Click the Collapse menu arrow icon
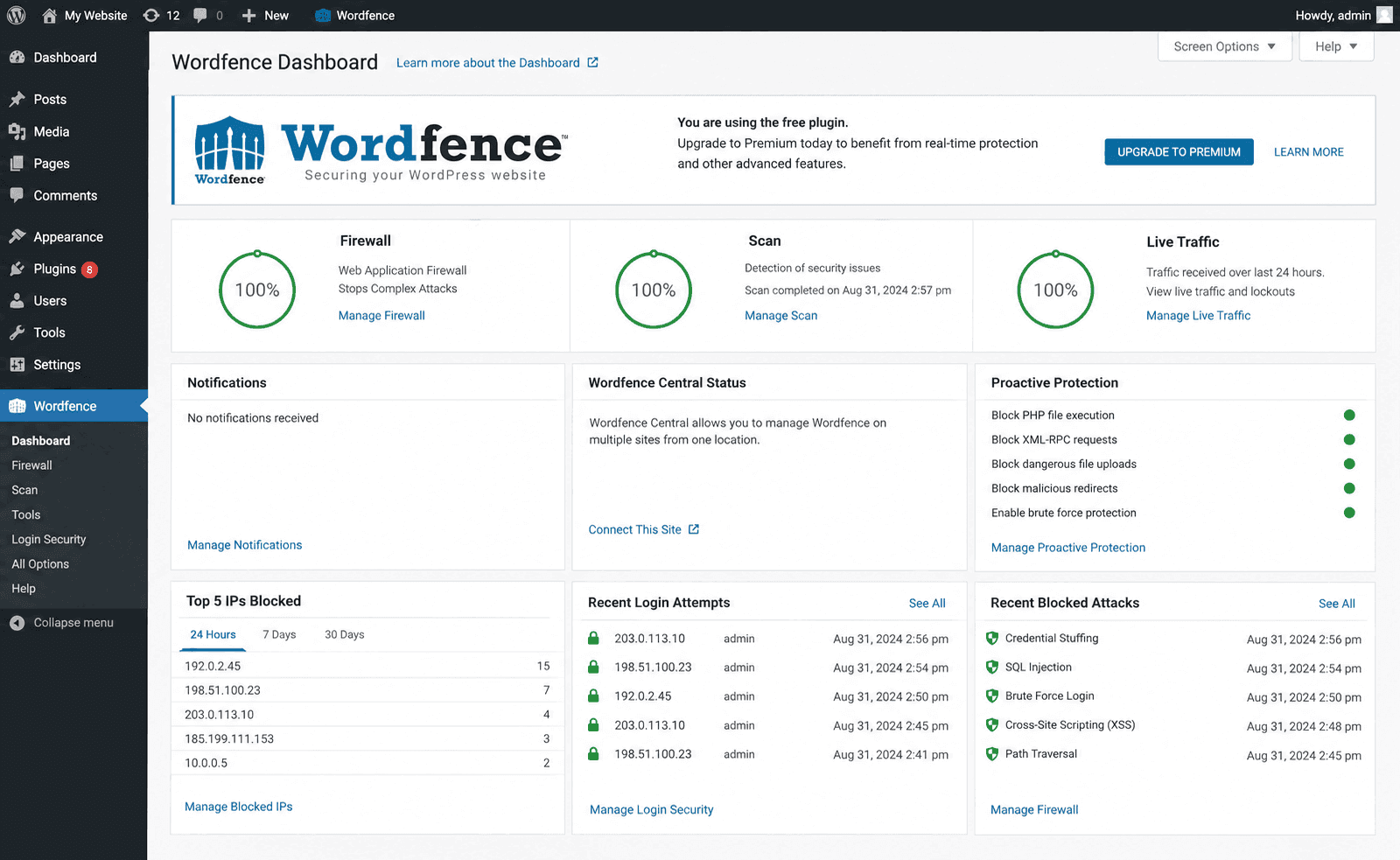Viewport: 1400px width, 860px height. (x=17, y=623)
